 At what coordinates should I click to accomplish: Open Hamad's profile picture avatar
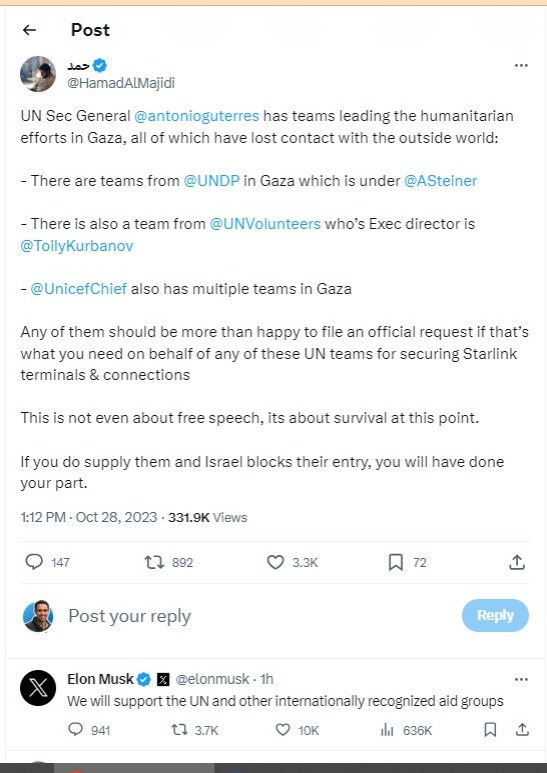38,74
